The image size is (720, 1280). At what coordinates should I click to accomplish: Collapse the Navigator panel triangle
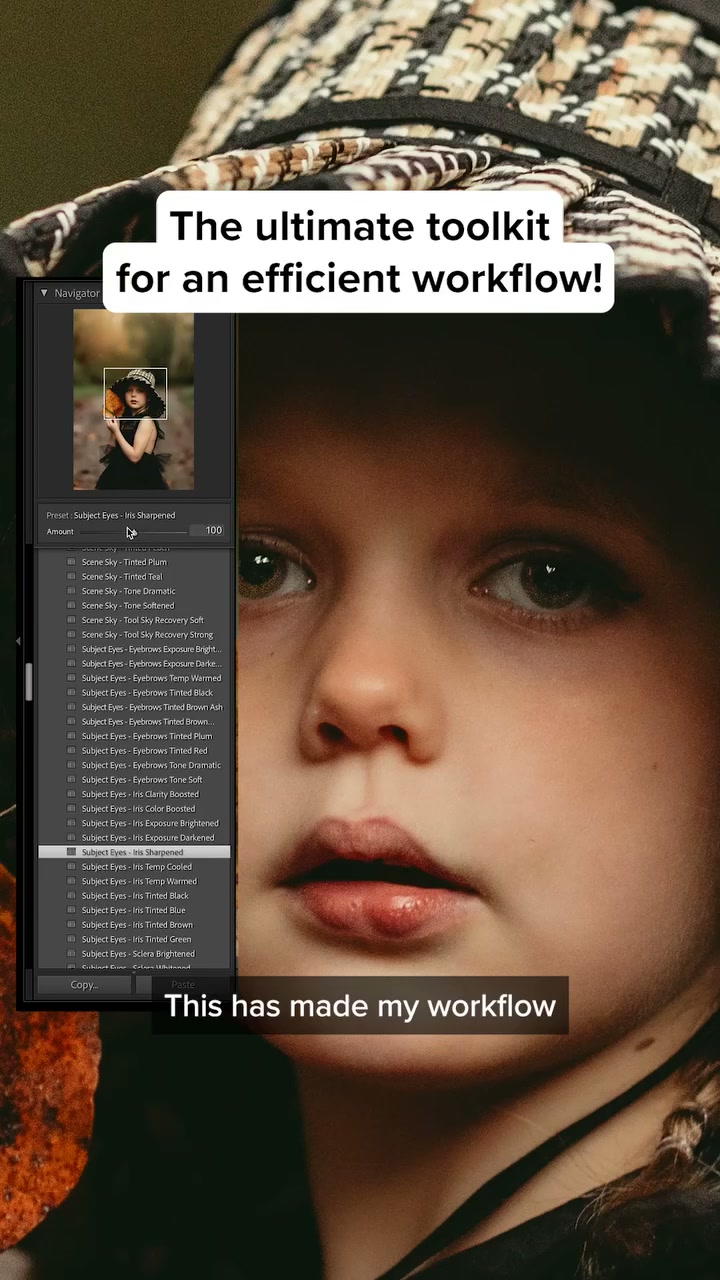tap(44, 293)
